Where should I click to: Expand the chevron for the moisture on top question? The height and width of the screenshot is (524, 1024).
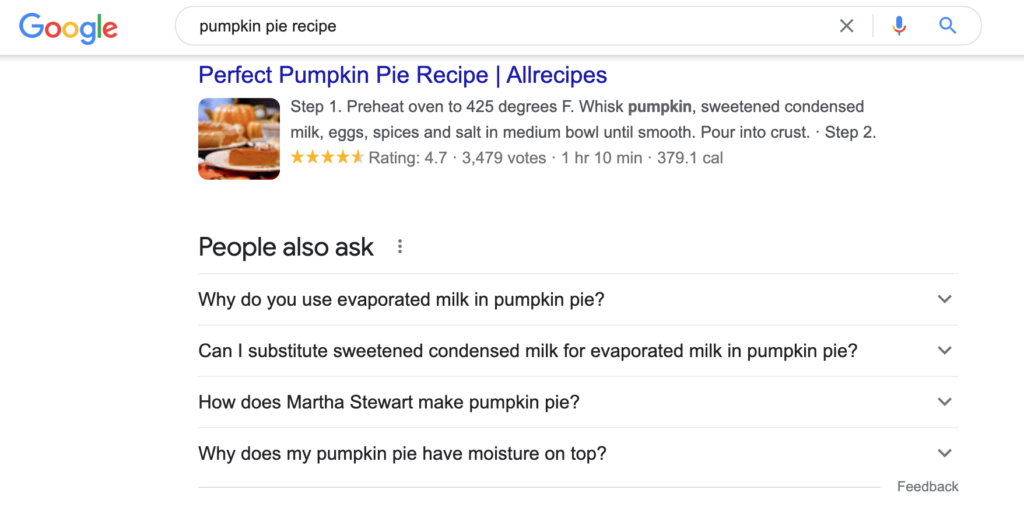coord(944,453)
